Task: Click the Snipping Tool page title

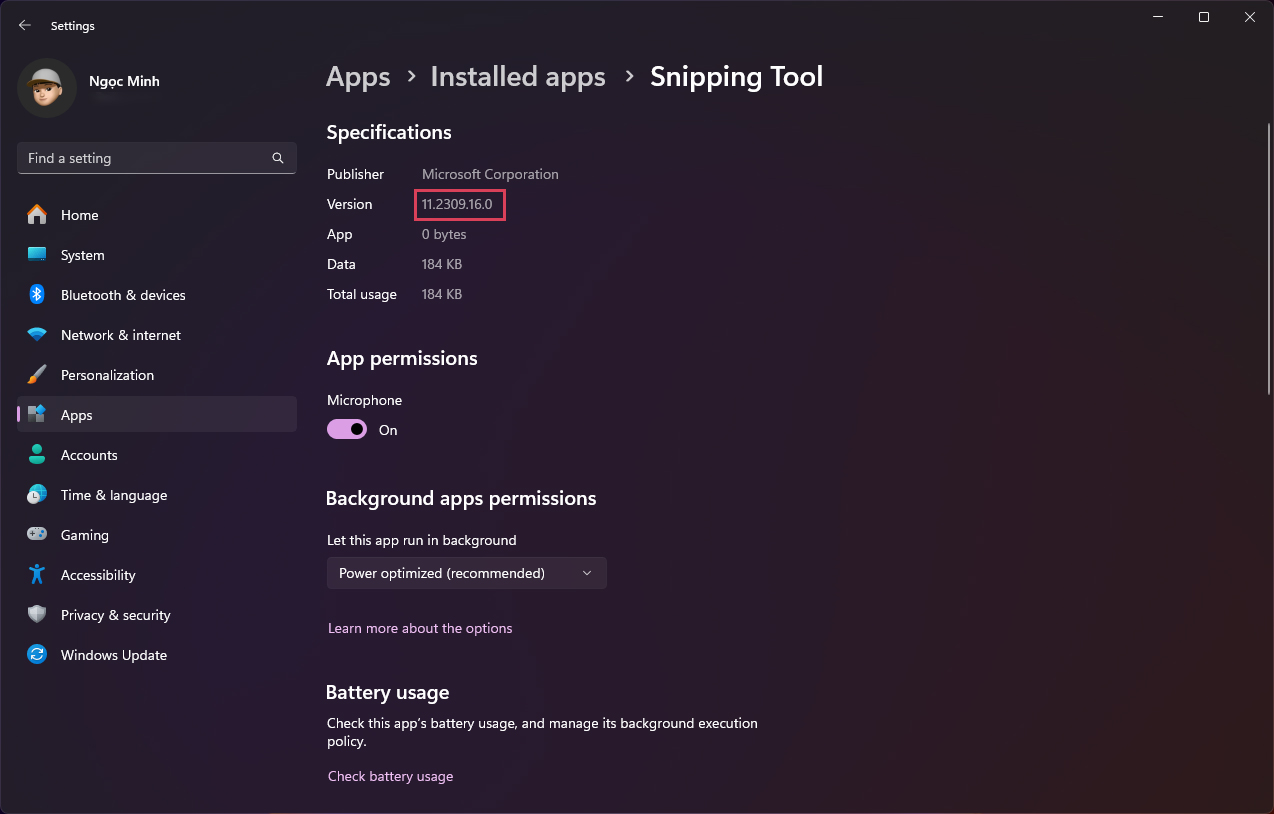Action: click(x=737, y=77)
